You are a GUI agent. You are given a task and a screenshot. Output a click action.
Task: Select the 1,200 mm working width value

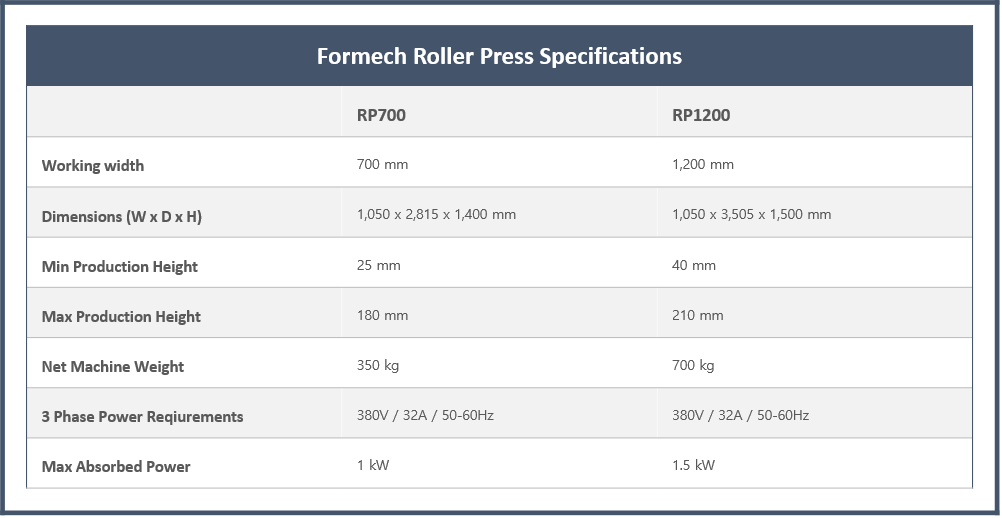click(702, 164)
